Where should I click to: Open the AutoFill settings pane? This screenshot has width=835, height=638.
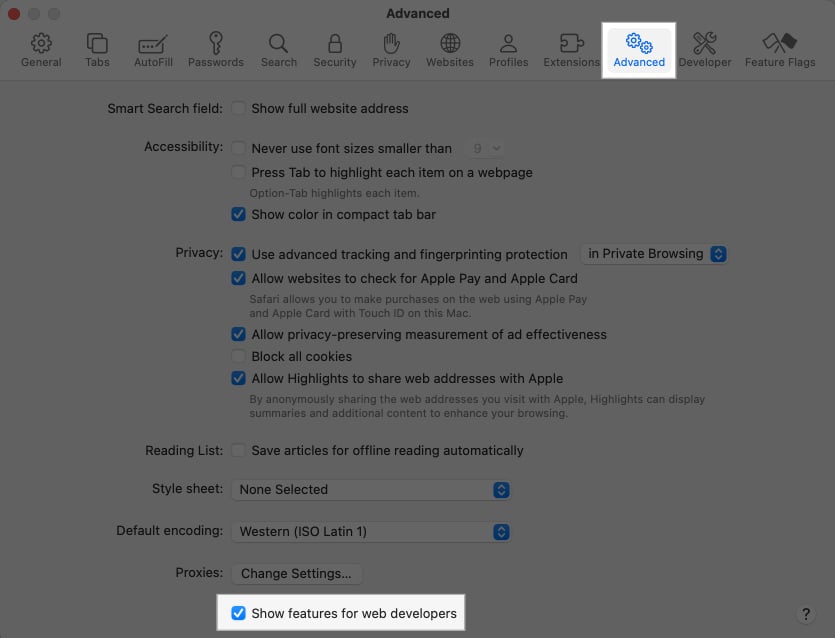(x=153, y=51)
